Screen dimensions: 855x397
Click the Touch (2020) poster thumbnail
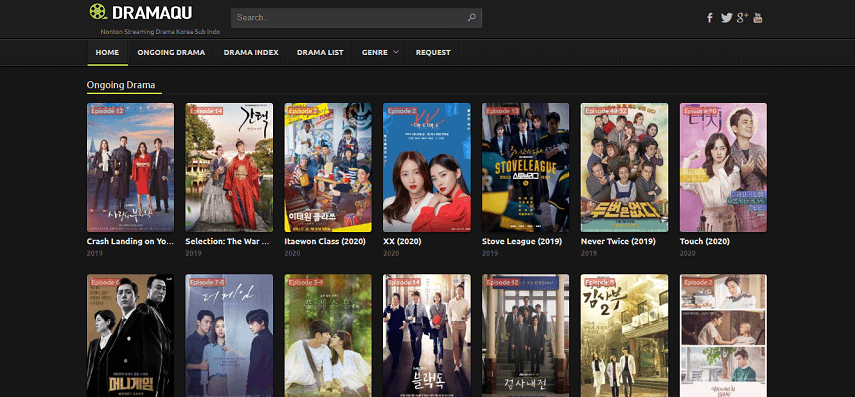[723, 167]
